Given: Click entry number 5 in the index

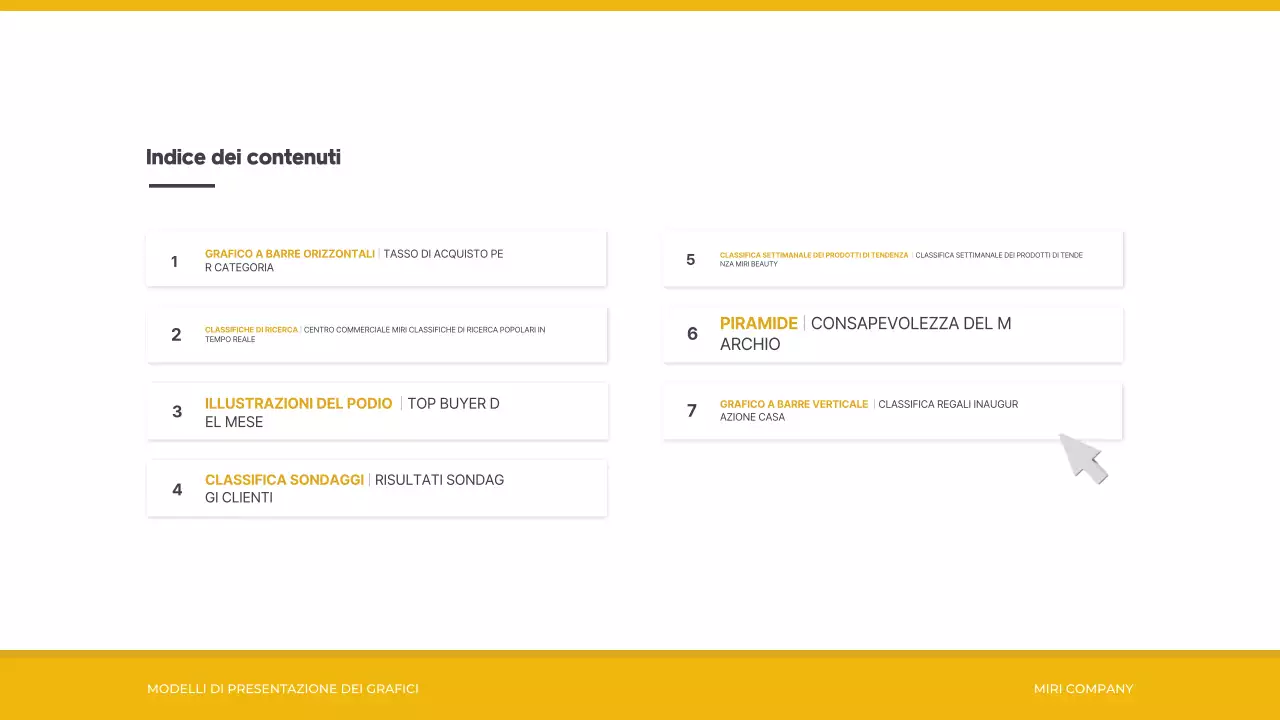Looking at the screenshot, I should [690, 259].
